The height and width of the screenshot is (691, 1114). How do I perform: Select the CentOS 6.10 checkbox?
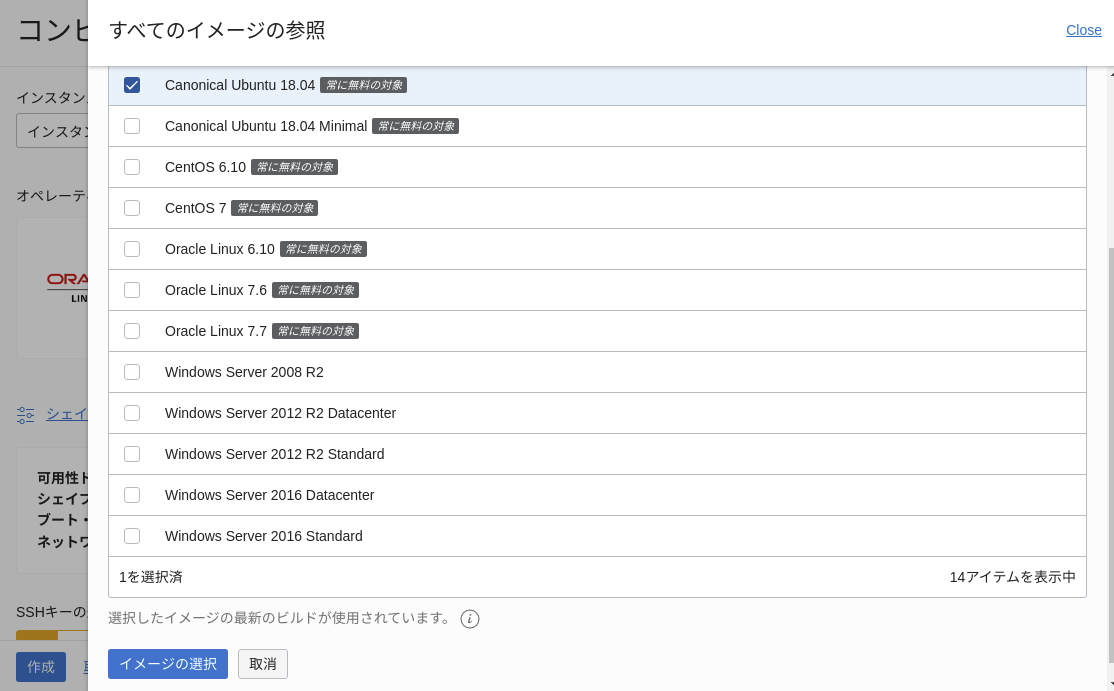point(132,167)
